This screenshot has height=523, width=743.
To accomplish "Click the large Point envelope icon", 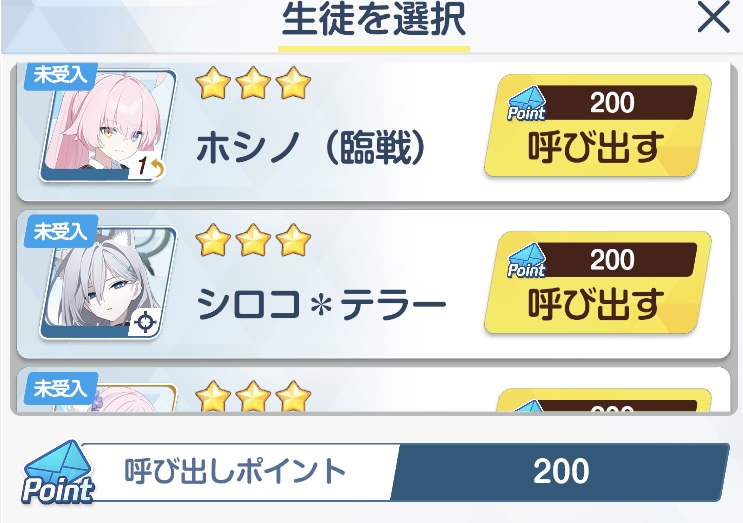I will [x=58, y=472].
